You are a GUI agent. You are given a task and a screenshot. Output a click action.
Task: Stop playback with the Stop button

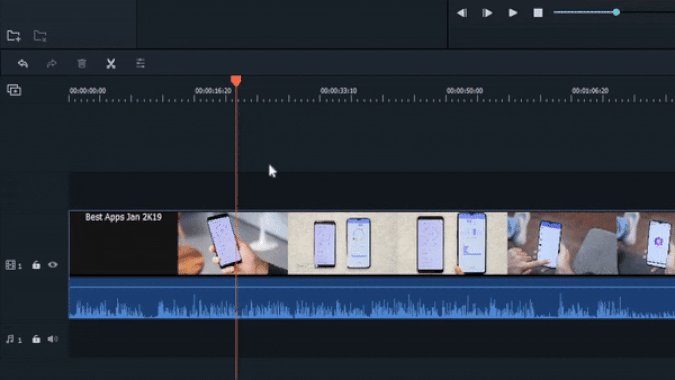point(538,13)
